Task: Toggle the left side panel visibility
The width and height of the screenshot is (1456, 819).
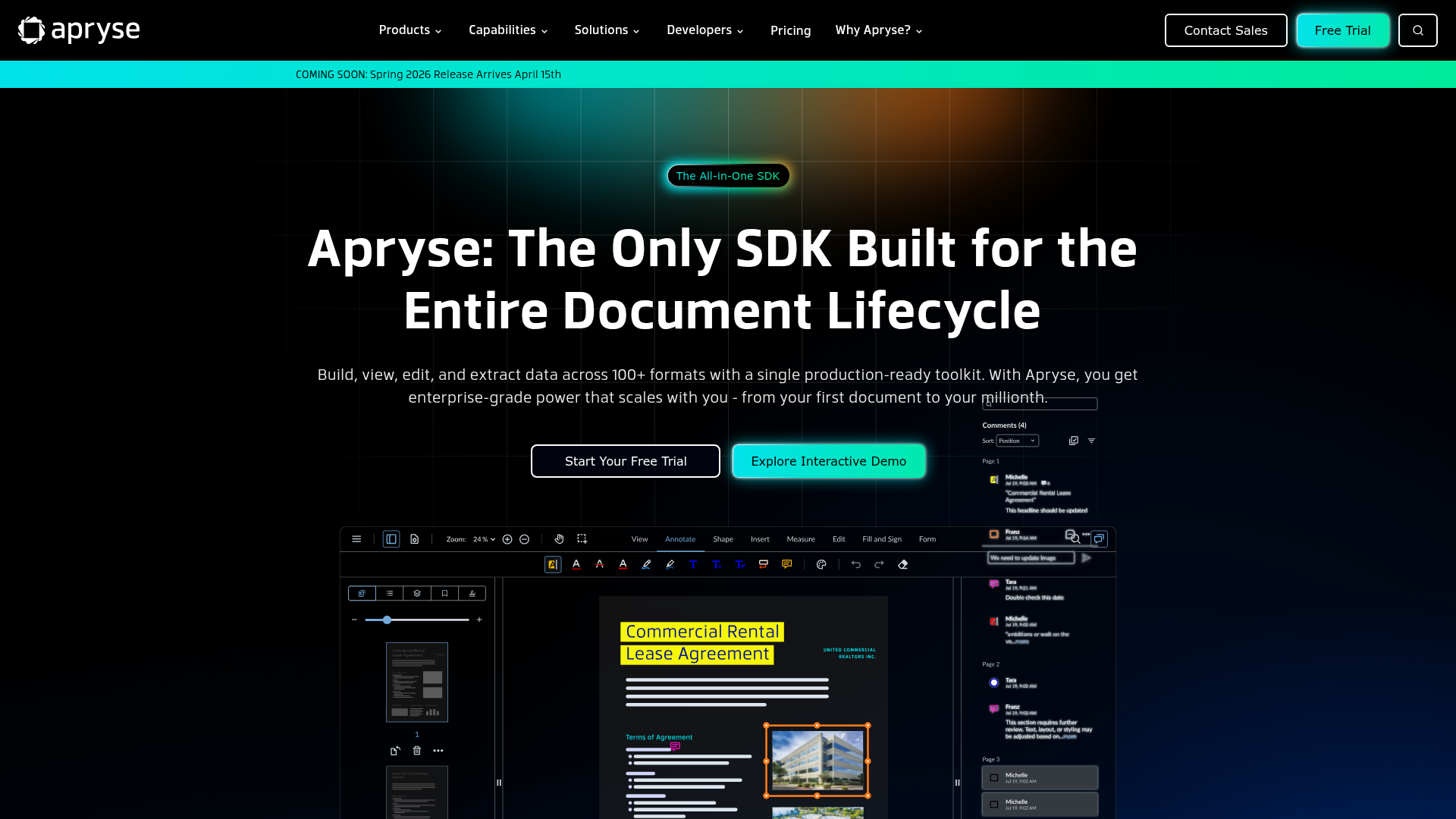Action: point(391,538)
